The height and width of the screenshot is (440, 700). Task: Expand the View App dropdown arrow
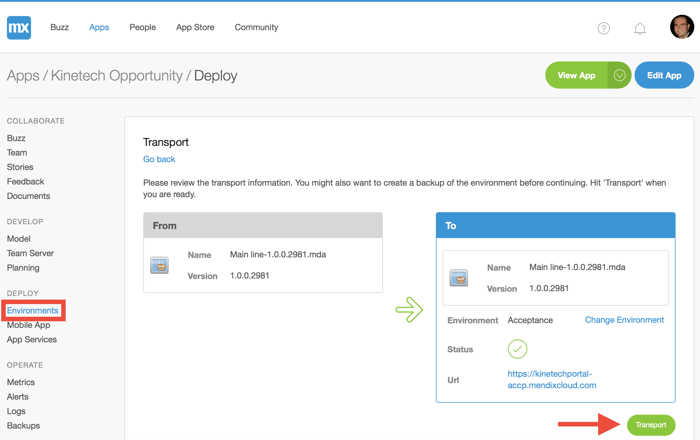click(x=619, y=75)
